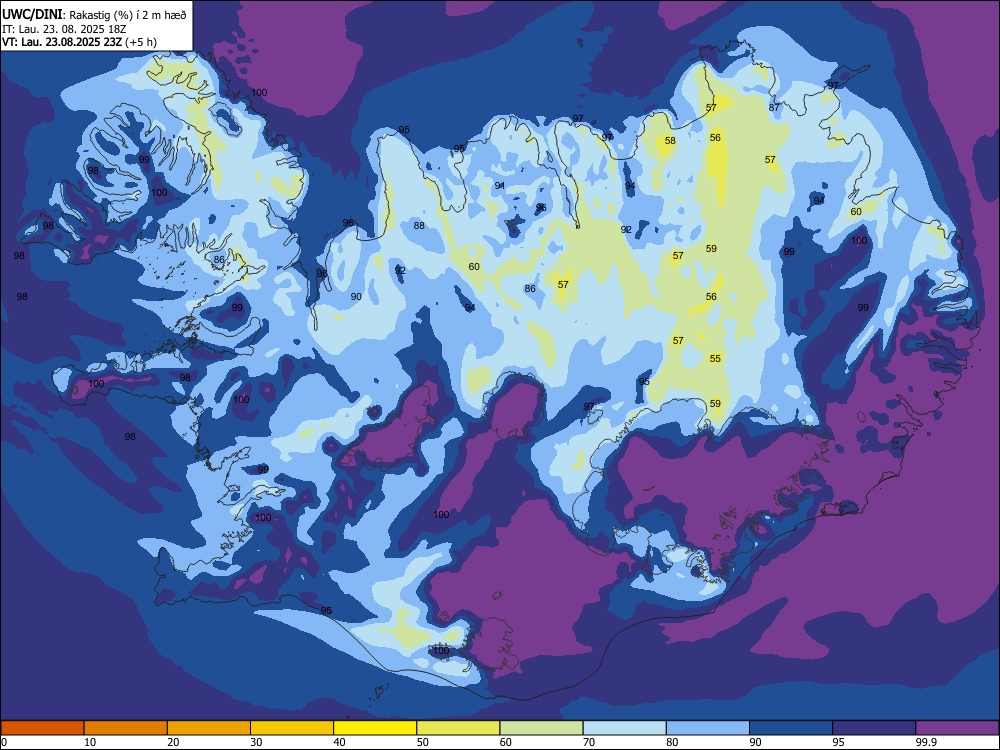
Task: Click the medium blue 80–90 legend swatch
Action: coord(708,727)
